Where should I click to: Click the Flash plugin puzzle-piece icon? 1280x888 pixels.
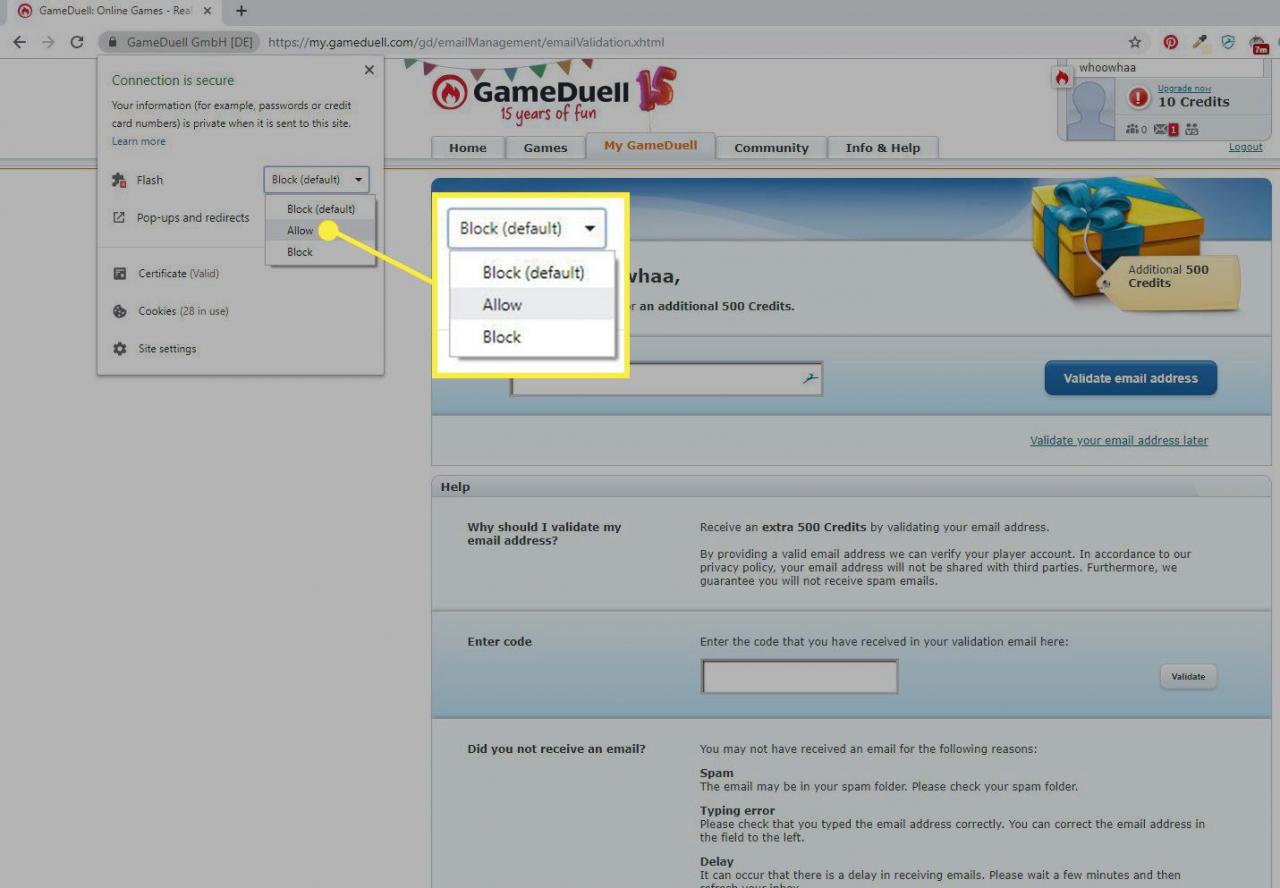pos(119,180)
